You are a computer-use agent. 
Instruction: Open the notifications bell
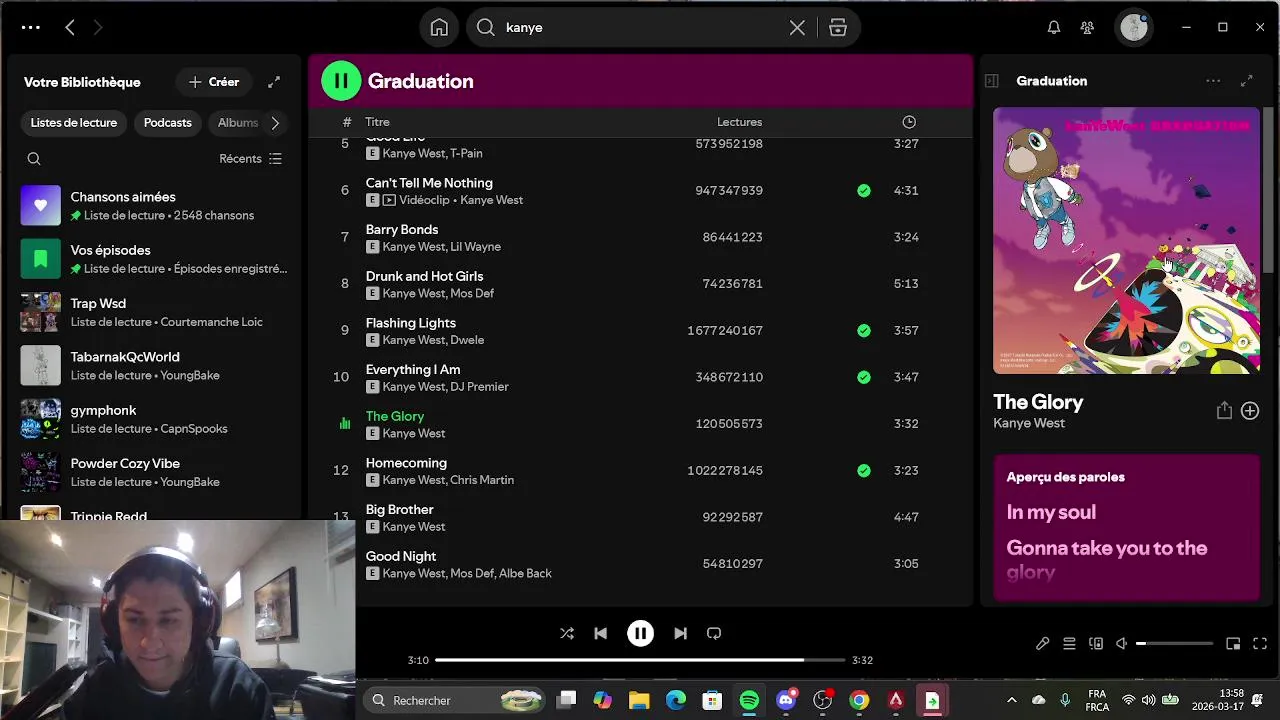pos(1054,28)
